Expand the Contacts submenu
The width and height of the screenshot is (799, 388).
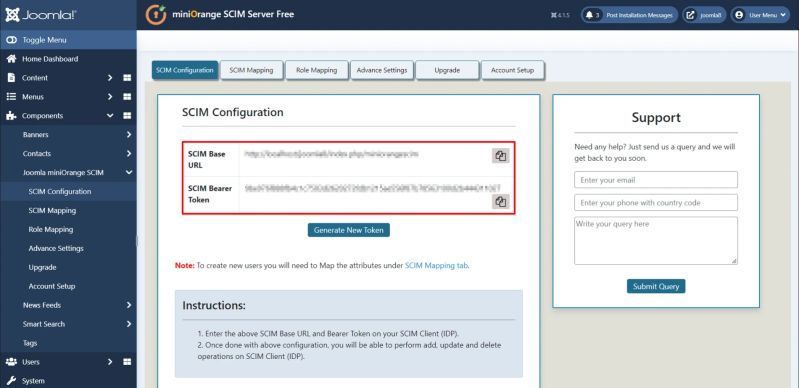pos(128,153)
